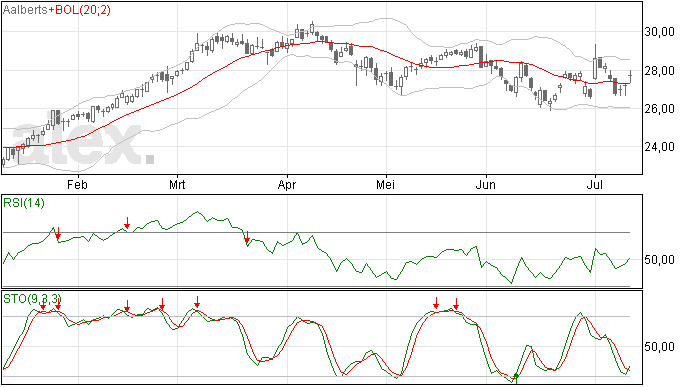Click the Mei month label

click(x=385, y=185)
